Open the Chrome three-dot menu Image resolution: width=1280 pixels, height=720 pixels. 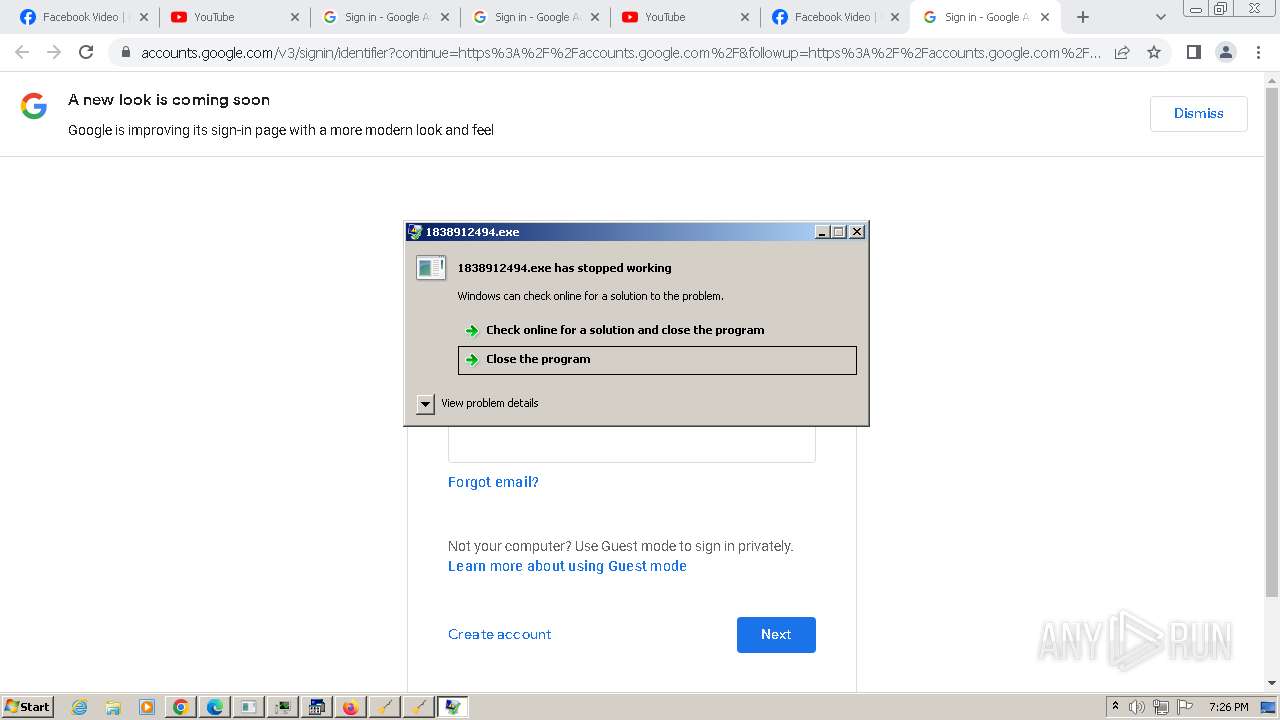pos(1258,53)
